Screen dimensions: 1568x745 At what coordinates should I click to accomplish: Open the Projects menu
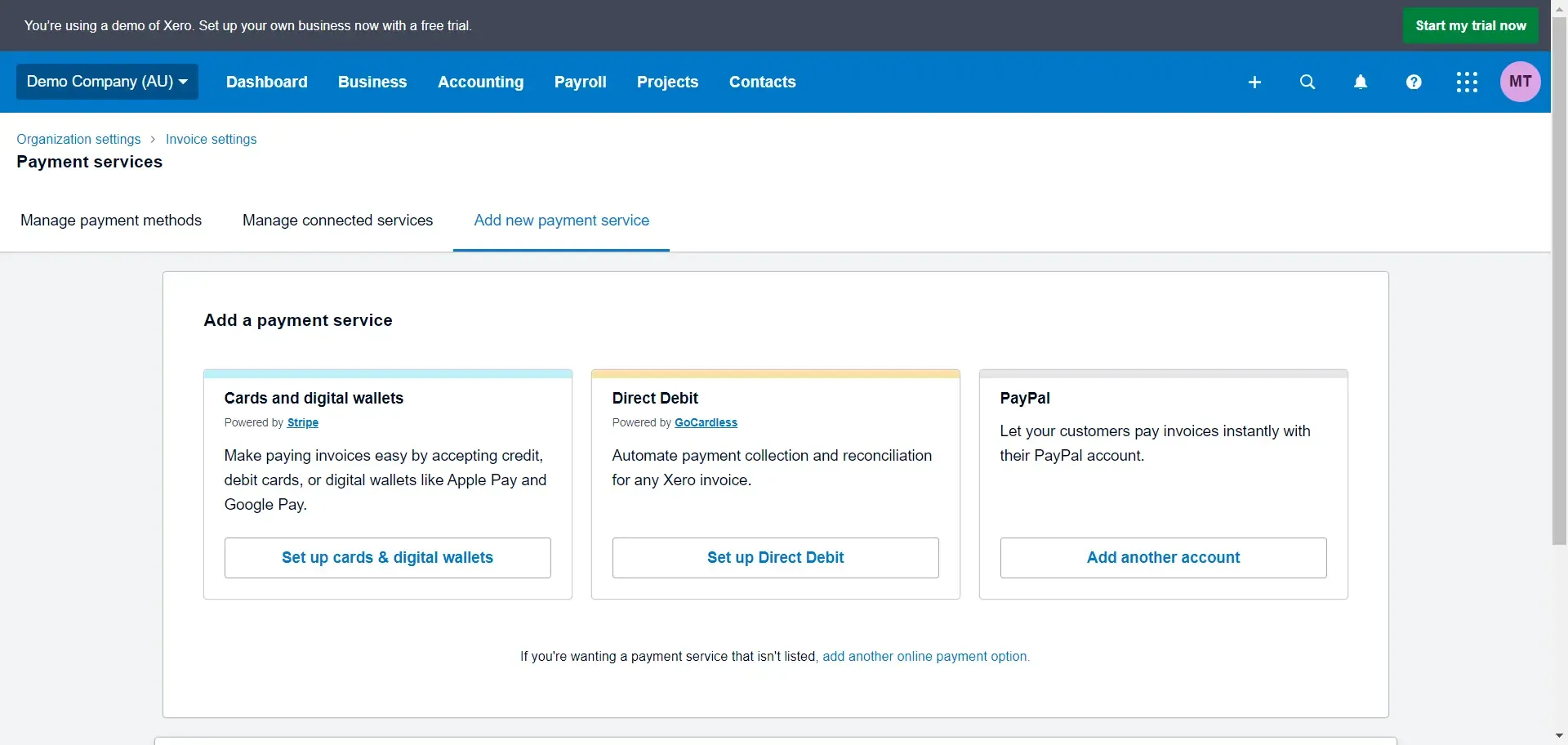[668, 82]
